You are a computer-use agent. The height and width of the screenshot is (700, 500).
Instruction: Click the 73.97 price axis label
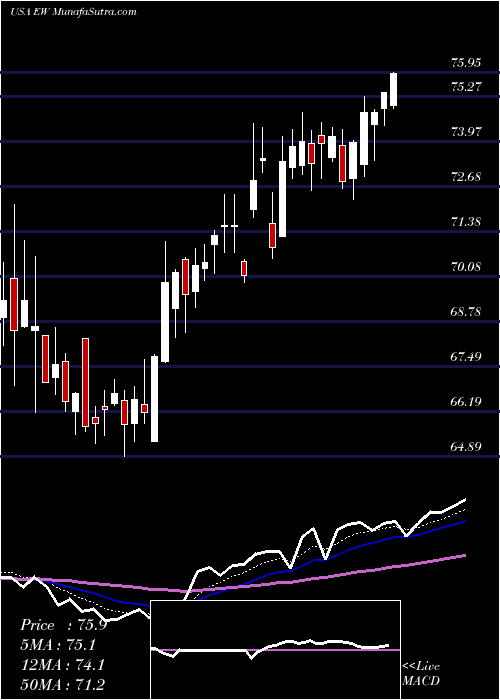pyautogui.click(x=466, y=132)
